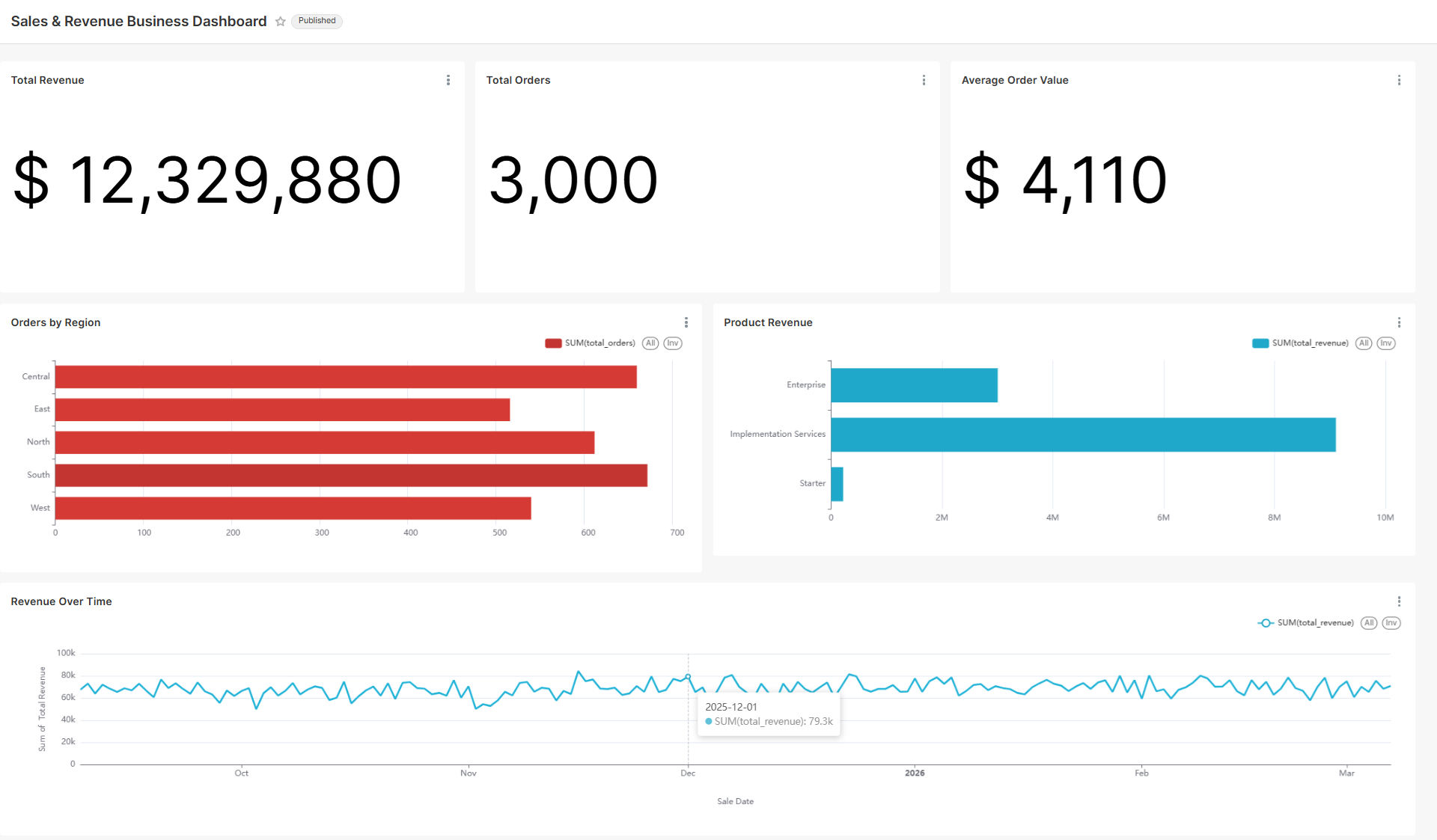The image size is (1437, 840).
Task: Click the 2025-12-01 data point marker
Action: point(688,677)
